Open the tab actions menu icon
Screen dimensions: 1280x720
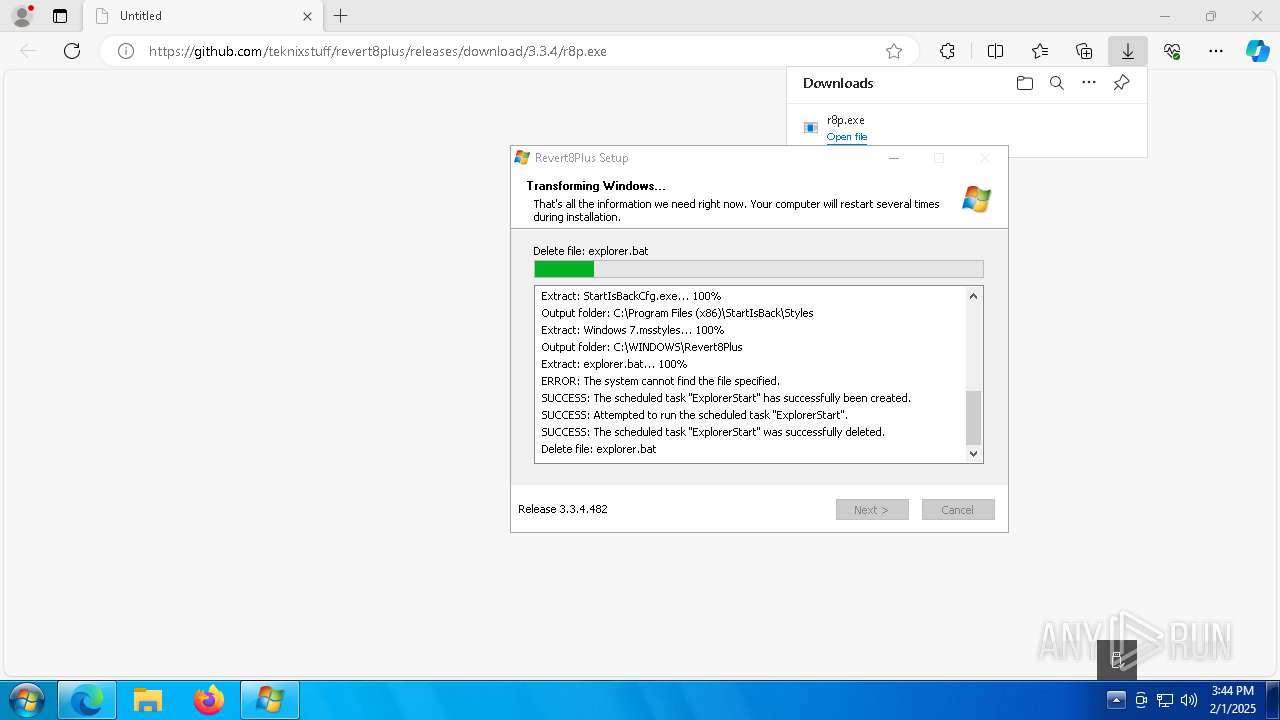point(60,16)
